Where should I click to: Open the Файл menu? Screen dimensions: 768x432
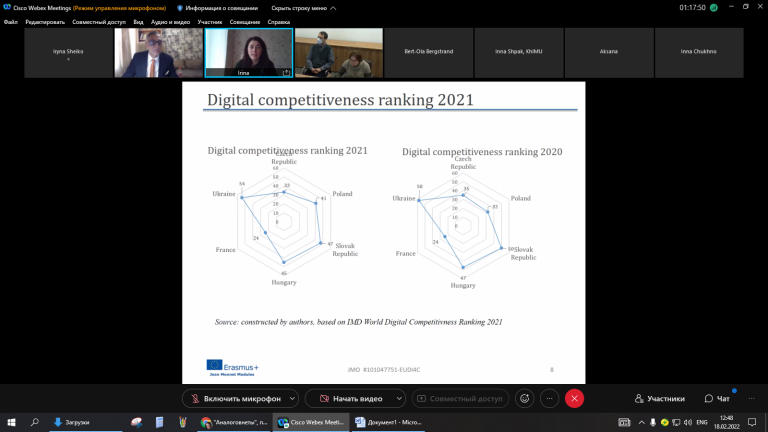point(11,22)
